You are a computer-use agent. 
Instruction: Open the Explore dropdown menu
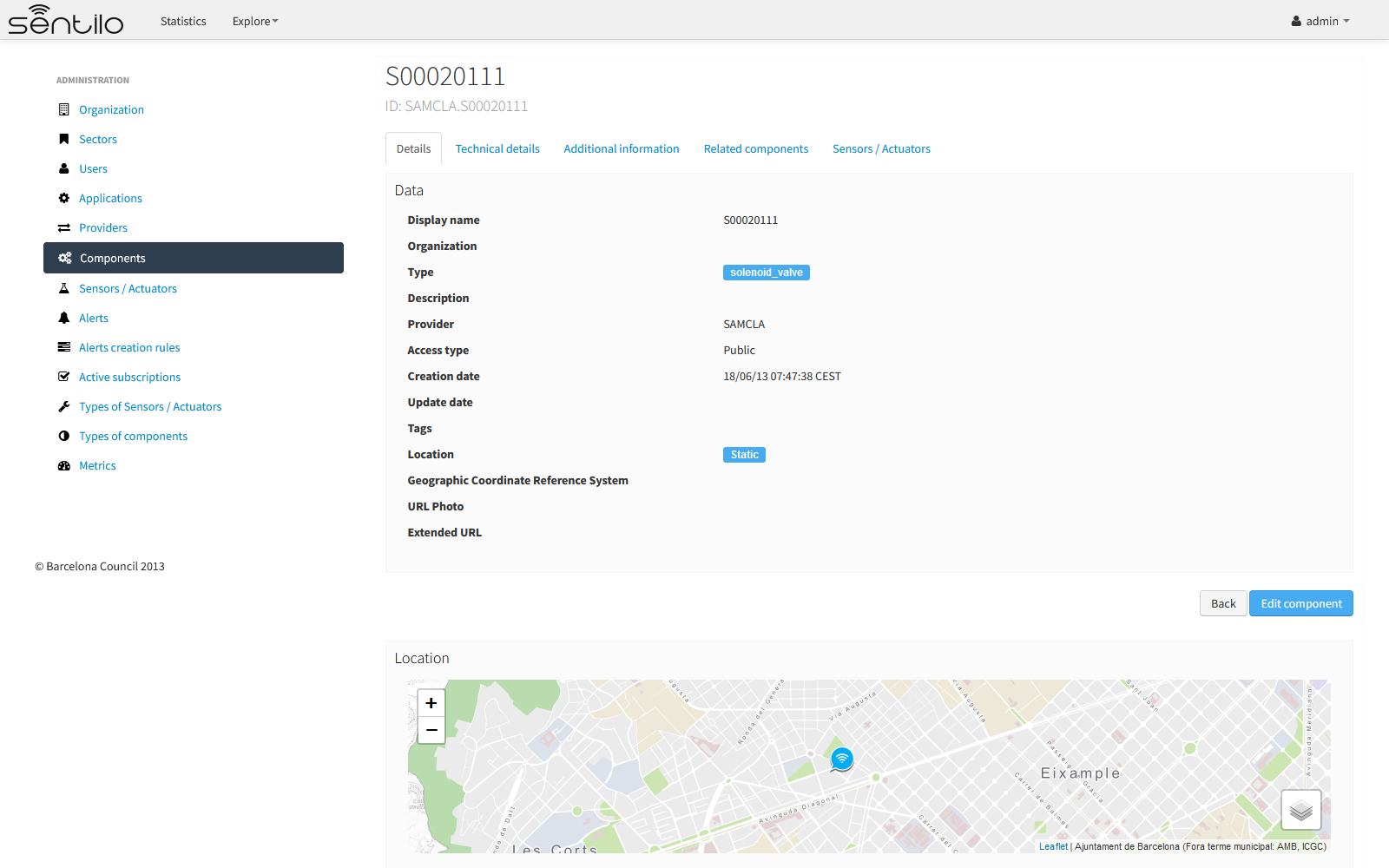[255, 21]
